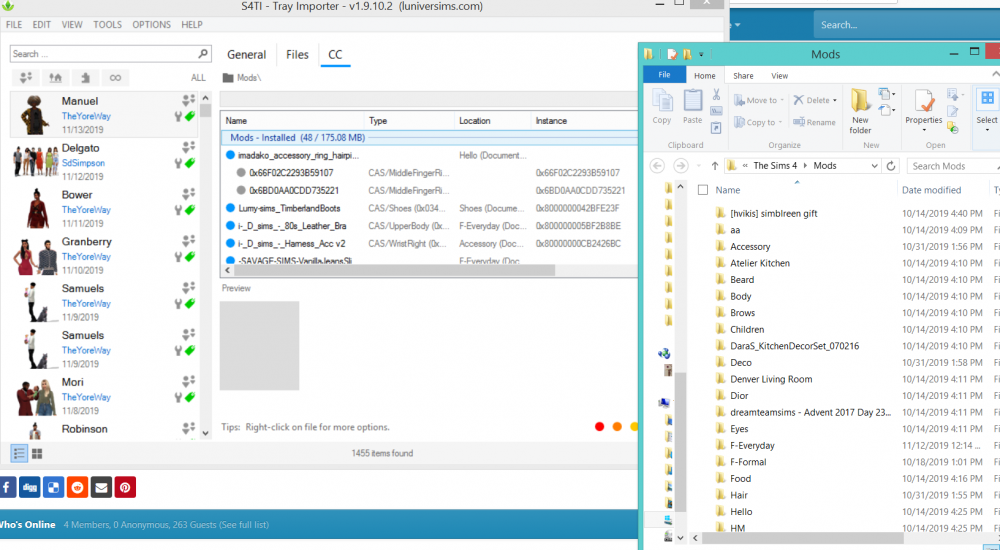Image resolution: width=1000 pixels, height=550 pixels.
Task: Open Select dropdown in Mods ribbon
Action: (987, 130)
